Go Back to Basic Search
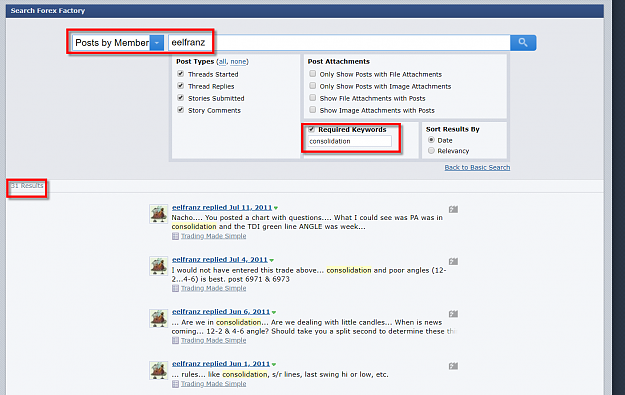Image resolution: width=625 pixels, height=395 pixels. (x=477, y=167)
